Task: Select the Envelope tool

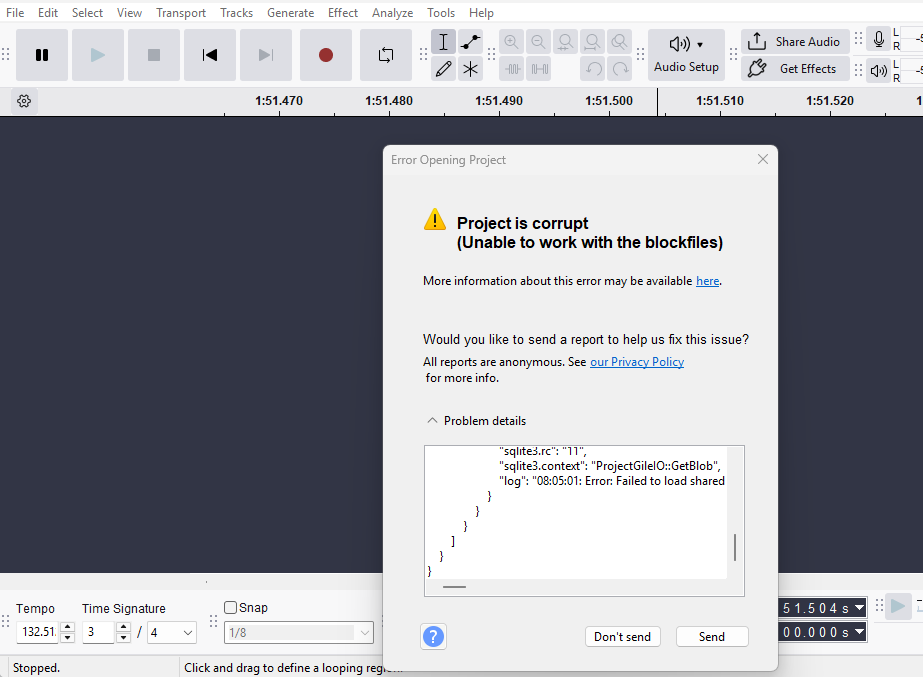Action: 470,42
